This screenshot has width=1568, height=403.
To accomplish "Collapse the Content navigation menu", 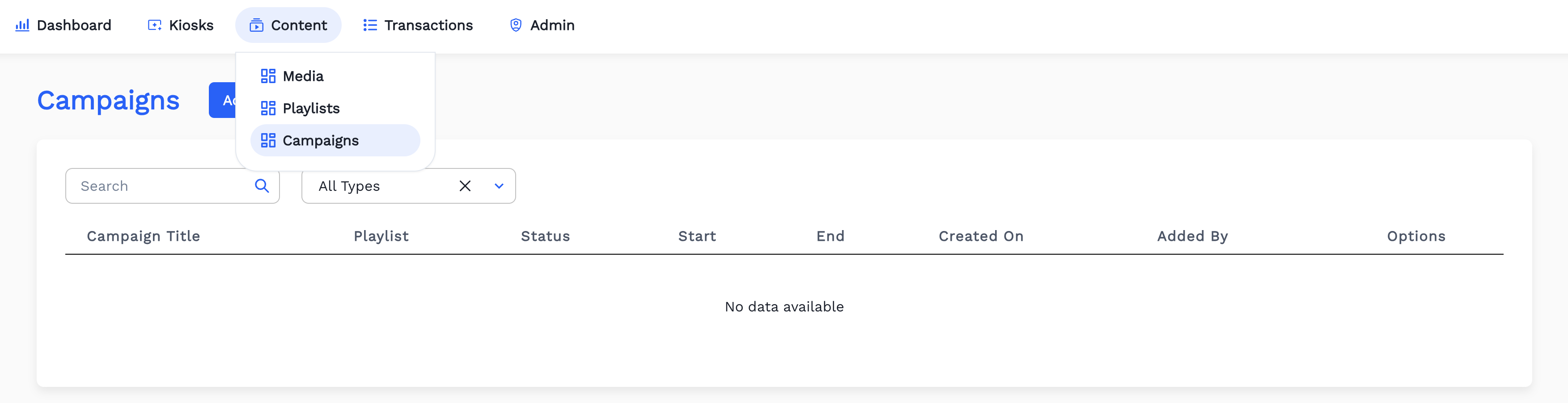I will click(288, 25).
